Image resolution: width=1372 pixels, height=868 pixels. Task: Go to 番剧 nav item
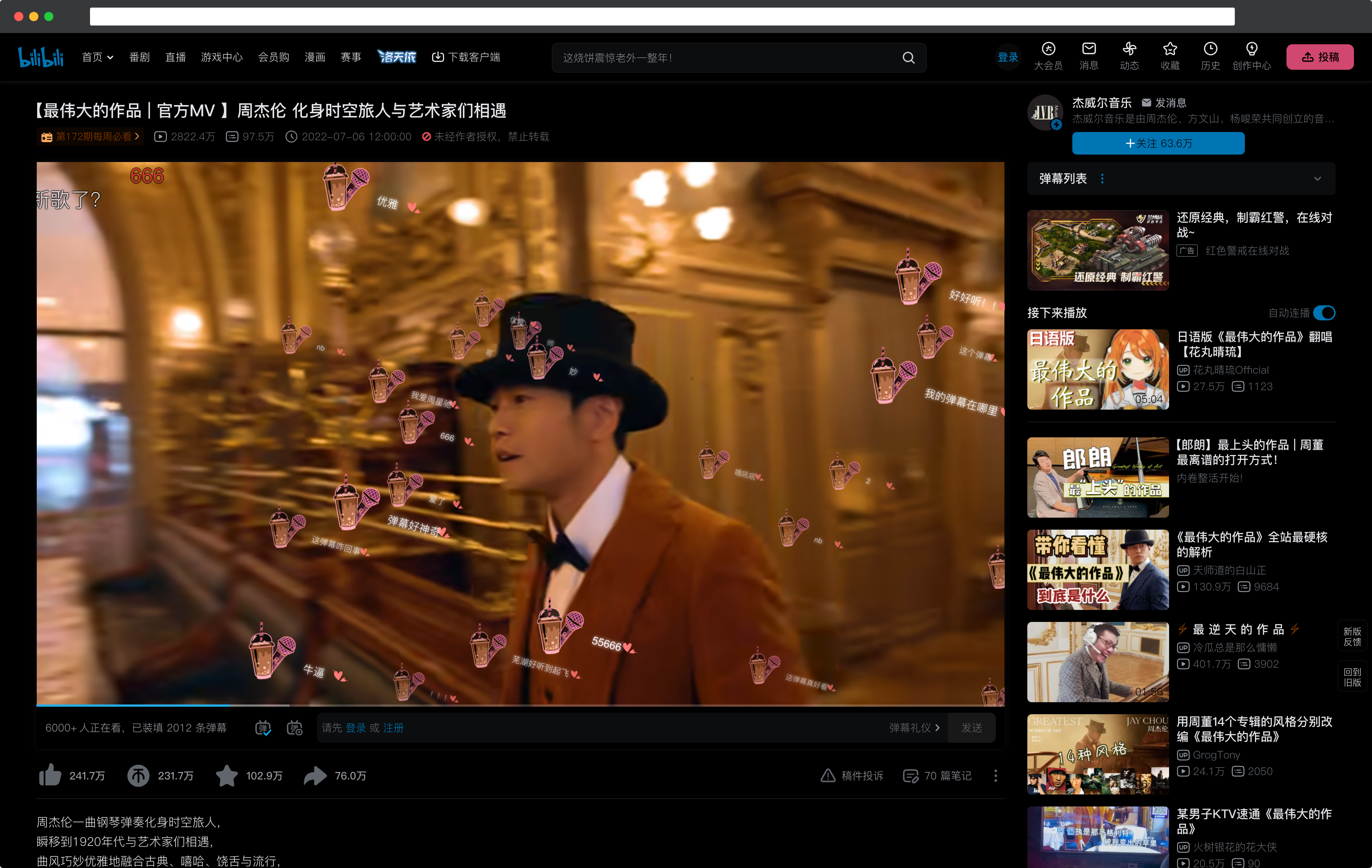139,57
